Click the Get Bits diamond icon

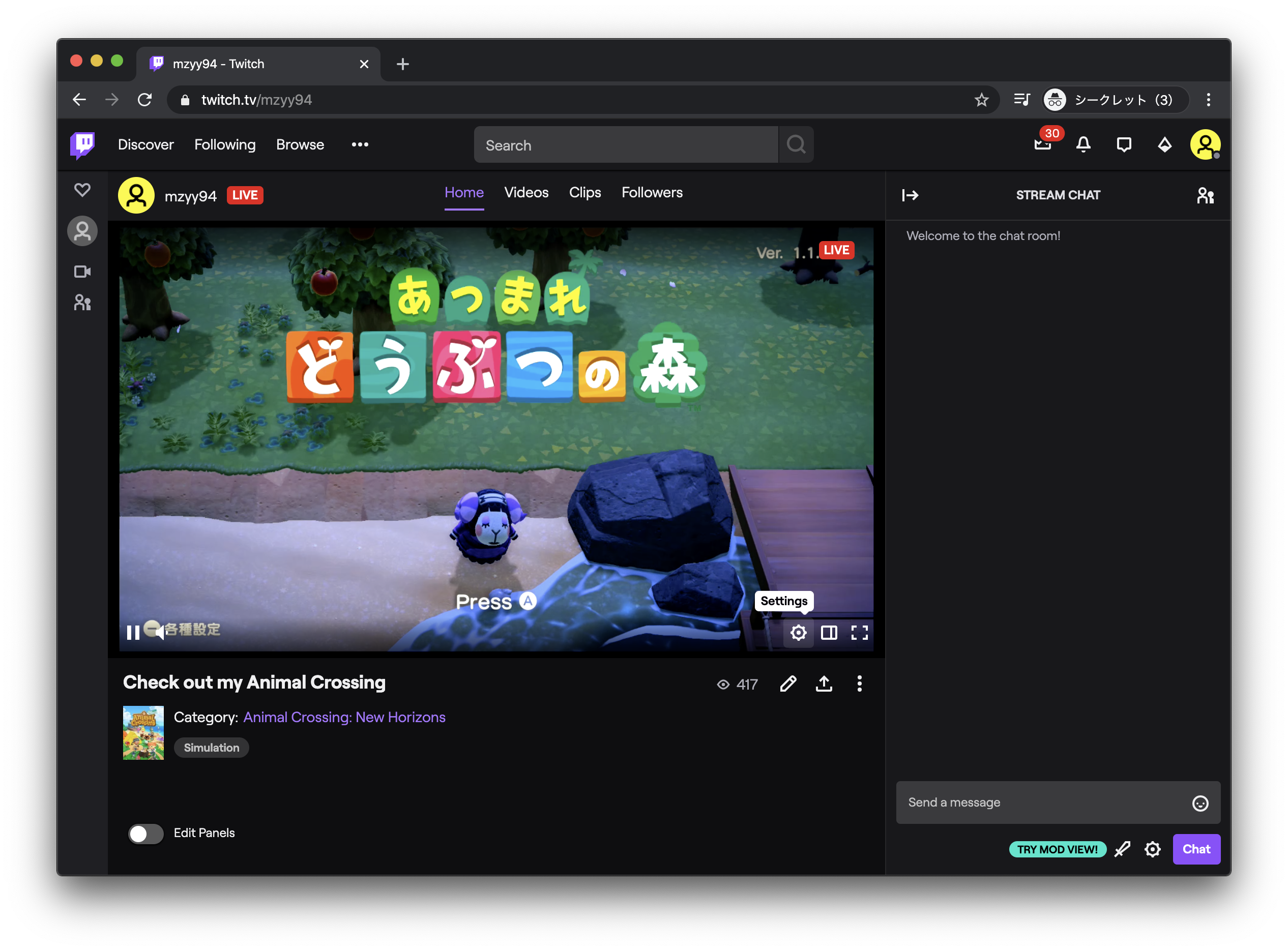click(1164, 144)
